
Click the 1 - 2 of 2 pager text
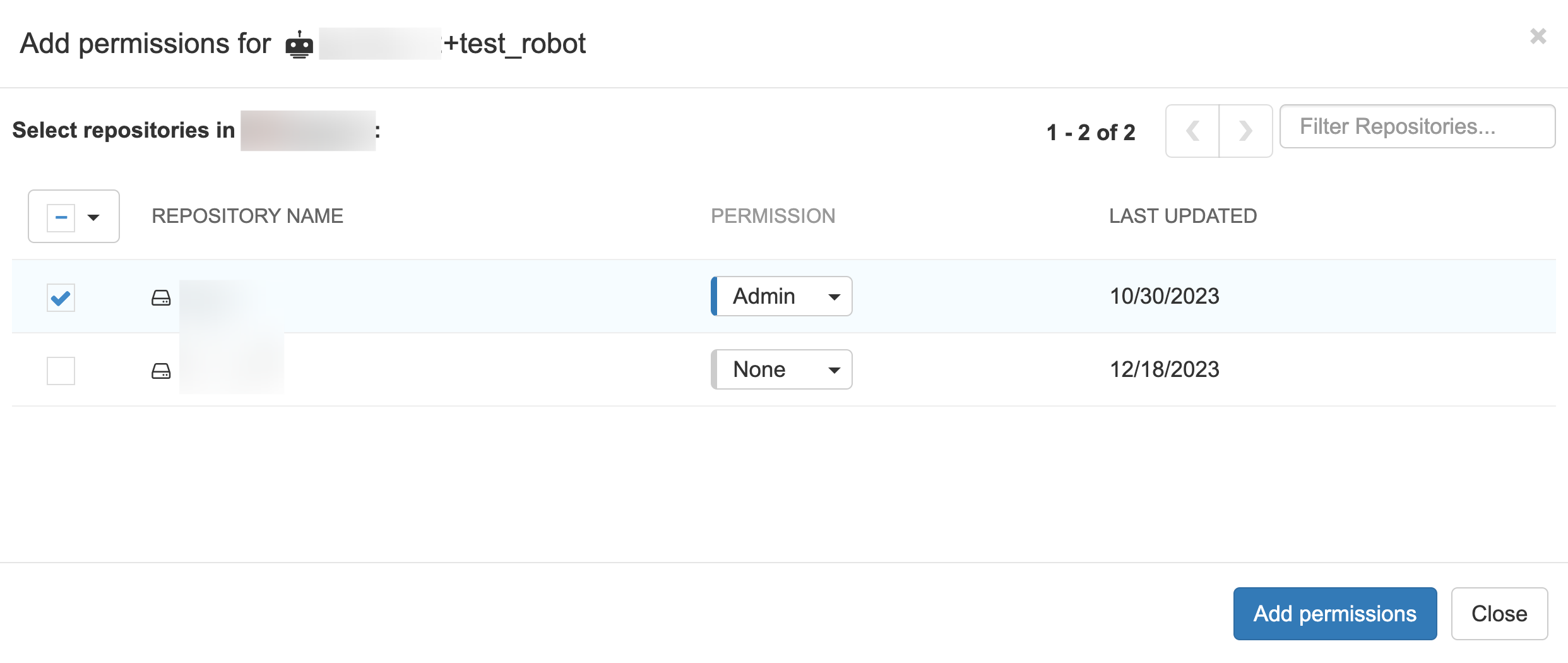tap(1090, 133)
